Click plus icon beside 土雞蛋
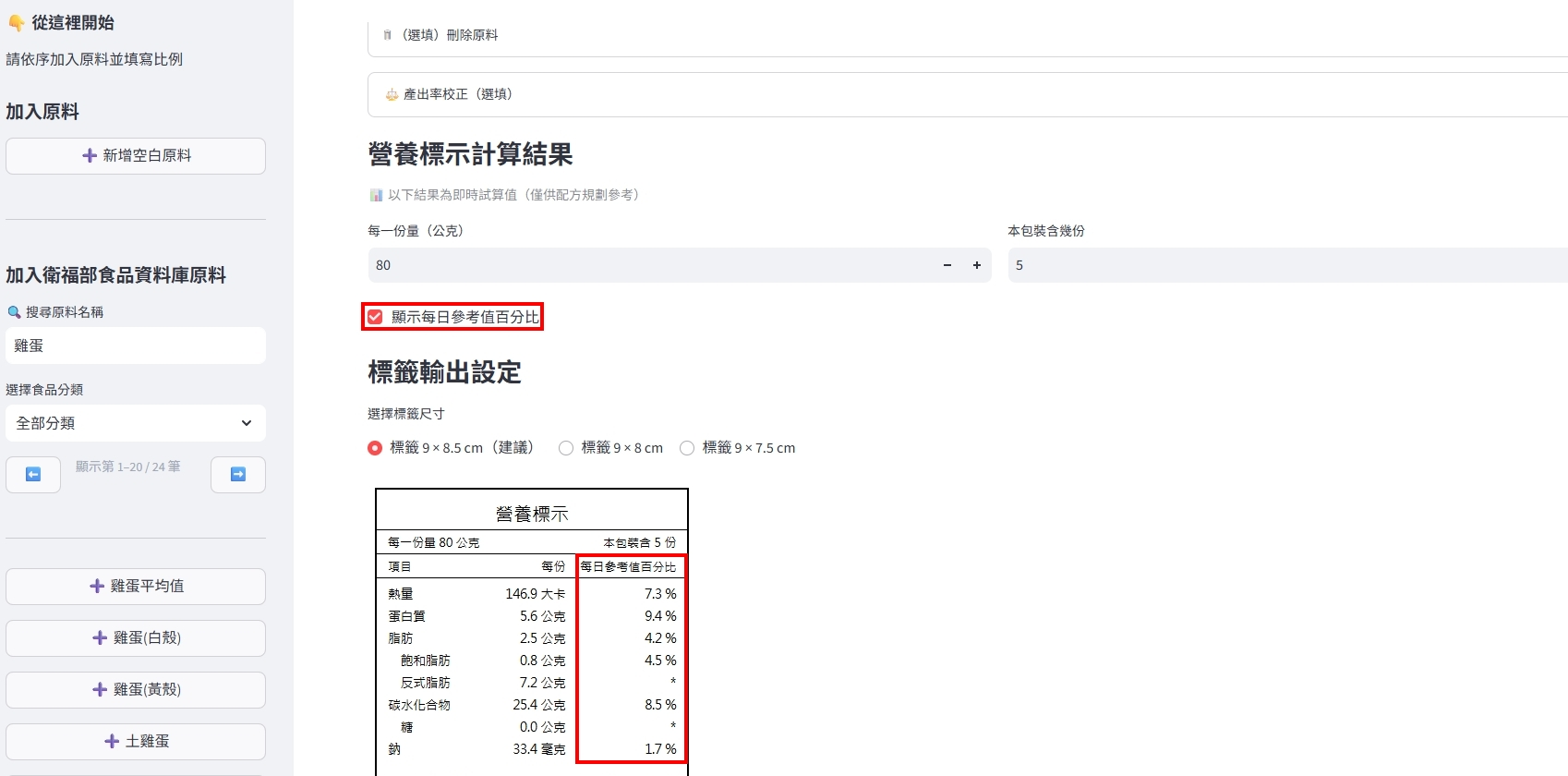The image size is (1568, 776). click(112, 742)
